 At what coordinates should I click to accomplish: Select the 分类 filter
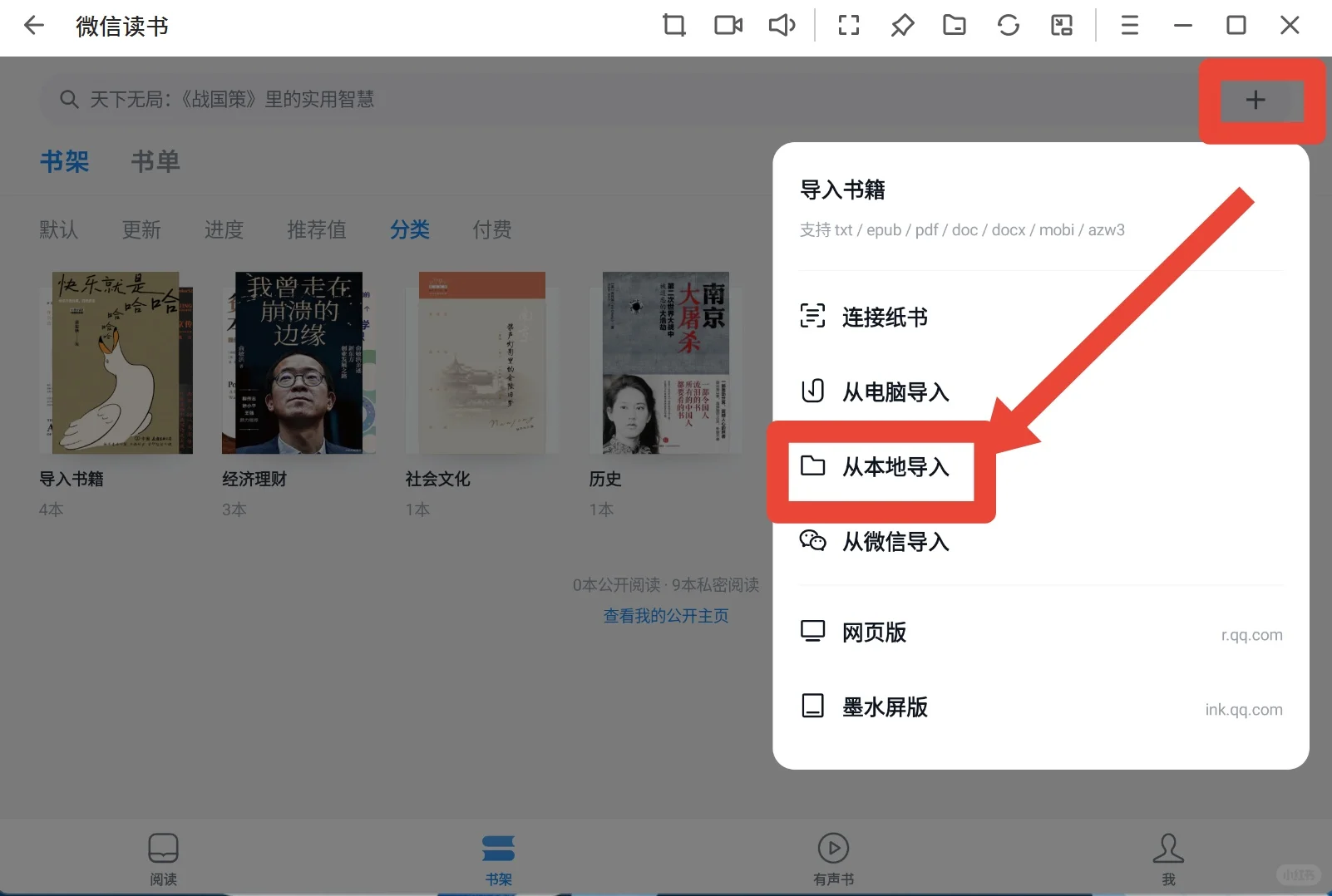(410, 229)
